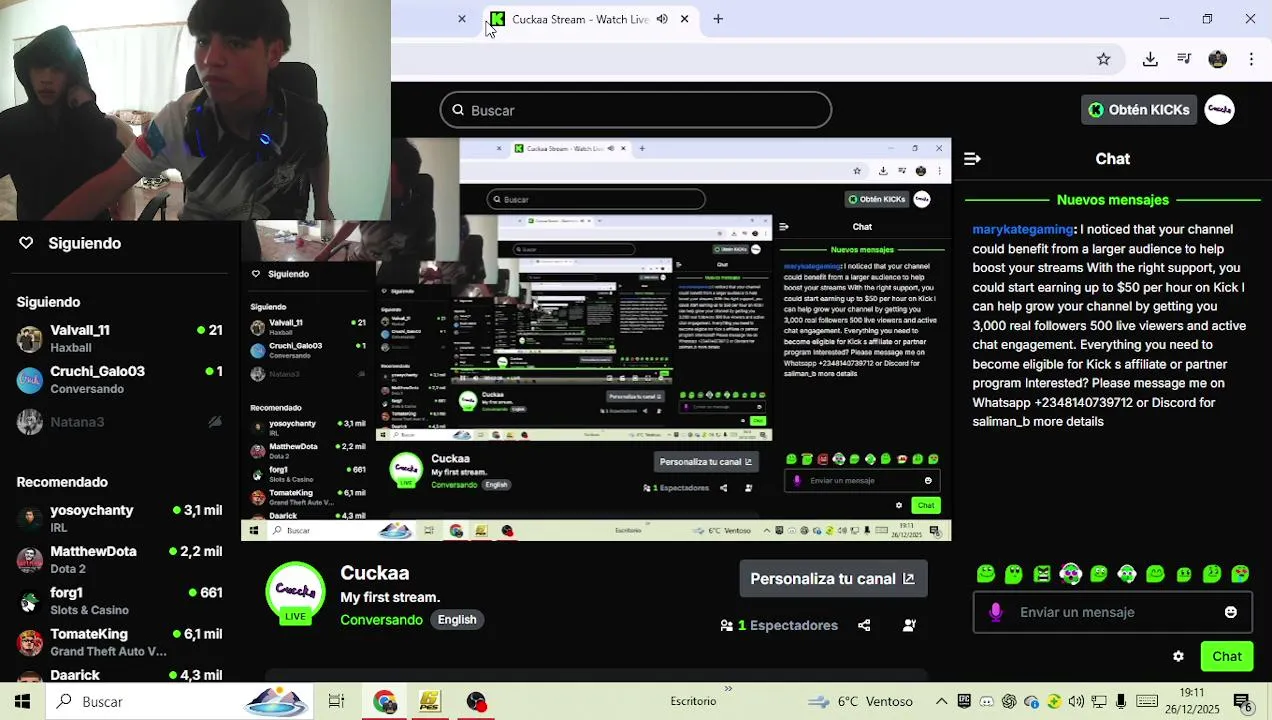Open Daarick recommended channel
This screenshot has height=720, width=1272.
tap(120, 675)
